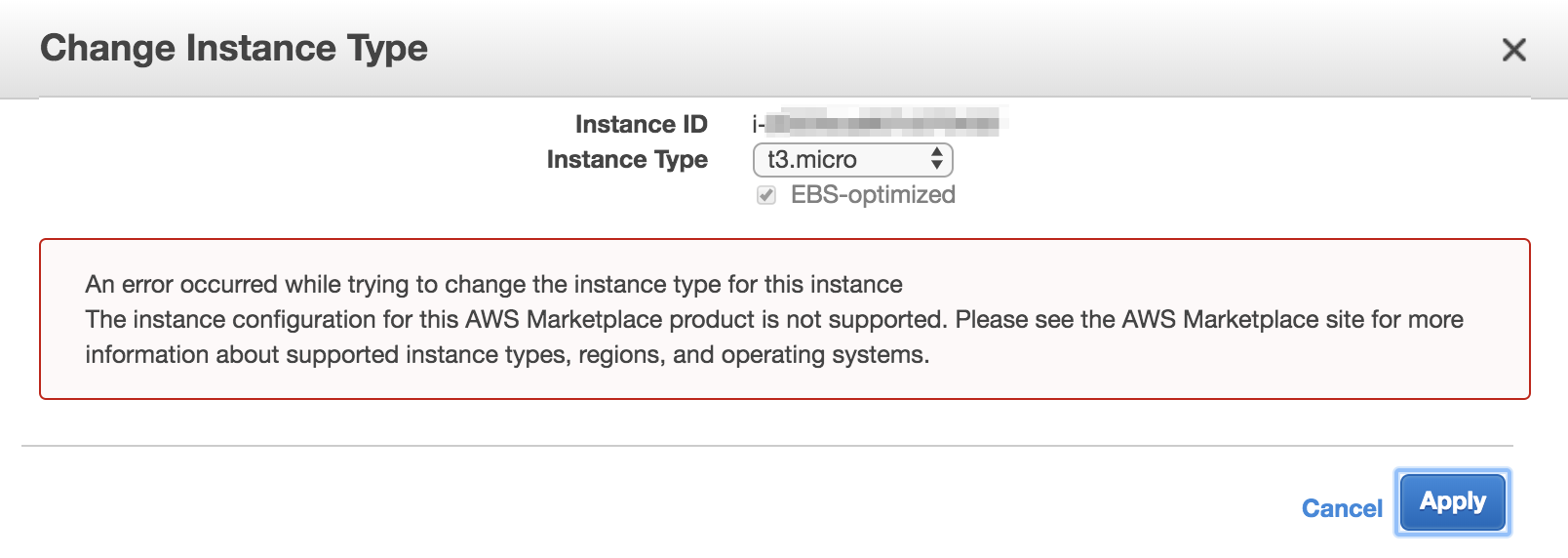Click the EBS-optimized label text
This screenshot has width=1568, height=558.
pos(873,195)
